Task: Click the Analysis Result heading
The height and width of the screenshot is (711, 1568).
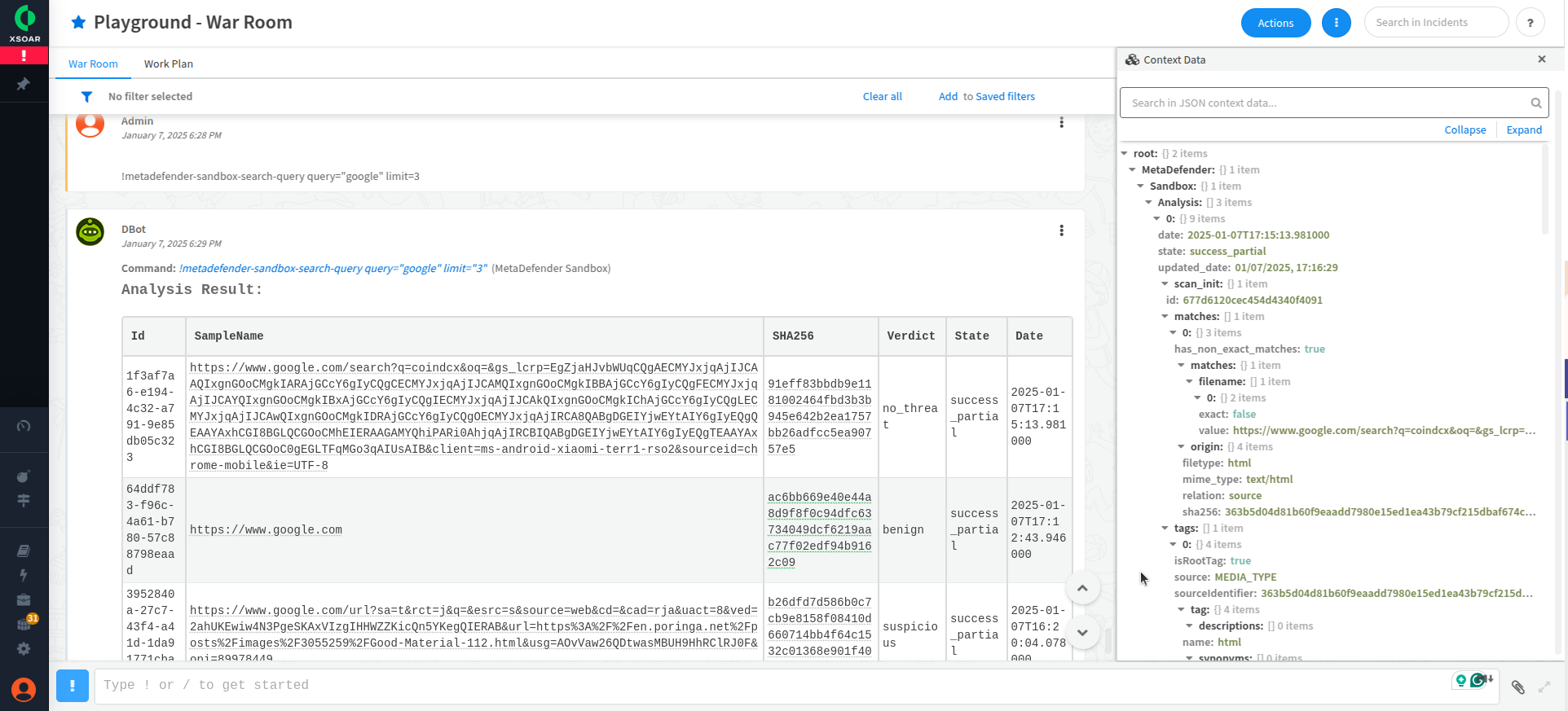Action: point(192,289)
